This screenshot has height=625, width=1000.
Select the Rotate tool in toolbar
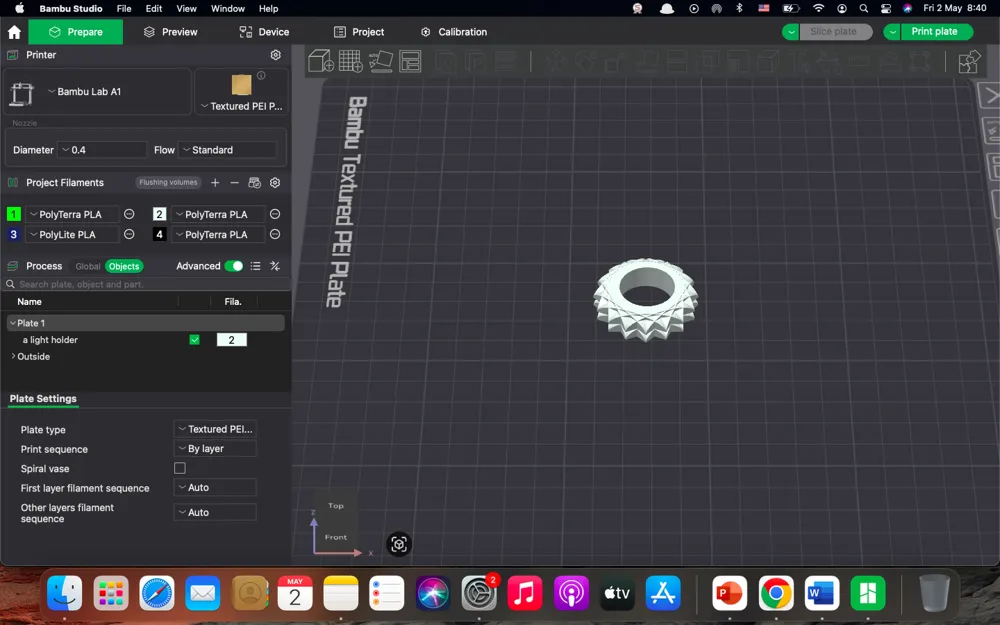(x=585, y=61)
